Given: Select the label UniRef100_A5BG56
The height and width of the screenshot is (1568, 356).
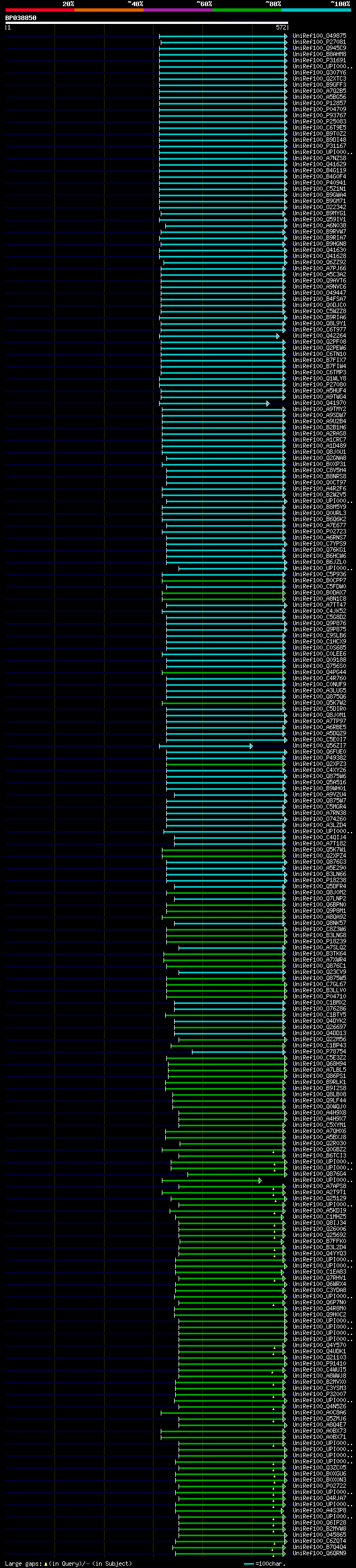Looking at the screenshot, I should [319, 97].
